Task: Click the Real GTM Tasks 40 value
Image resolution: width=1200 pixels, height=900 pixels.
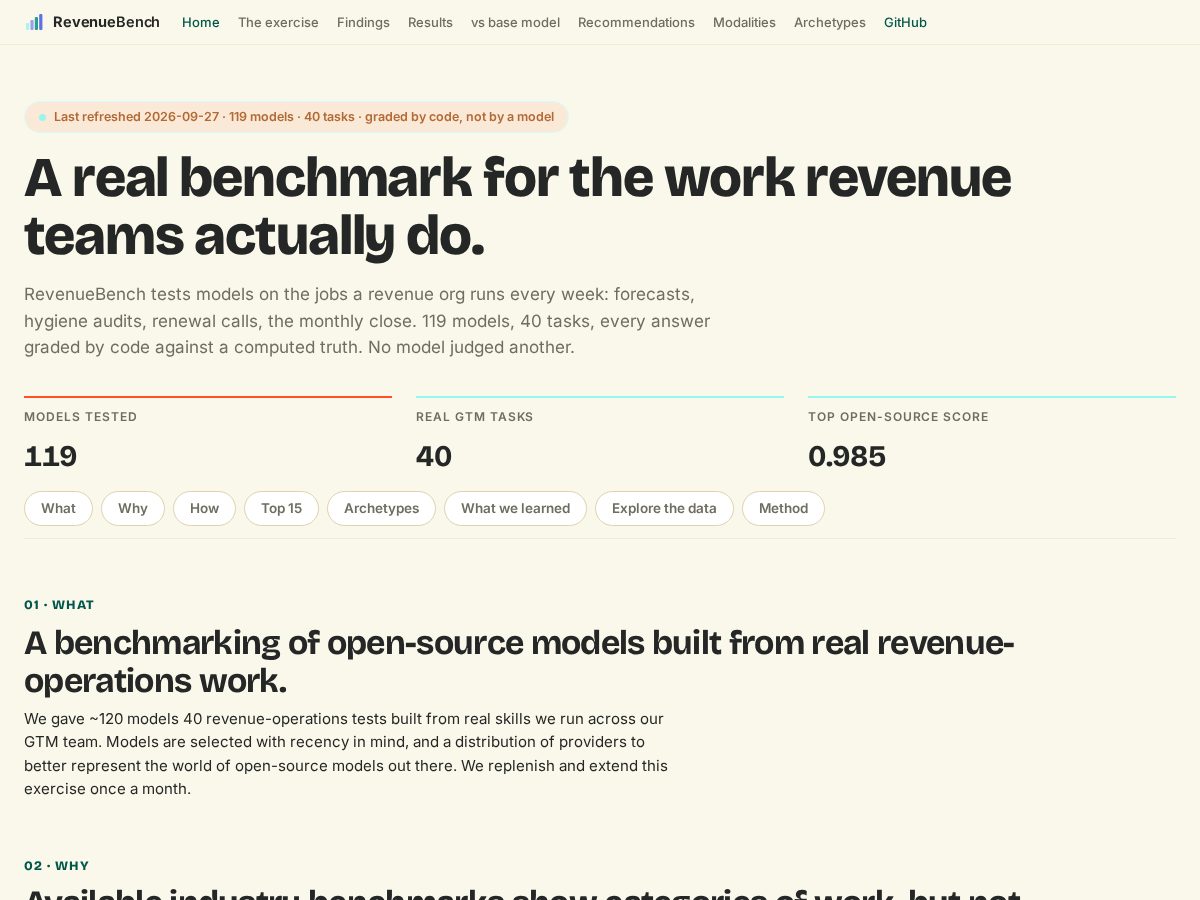Action: click(434, 457)
